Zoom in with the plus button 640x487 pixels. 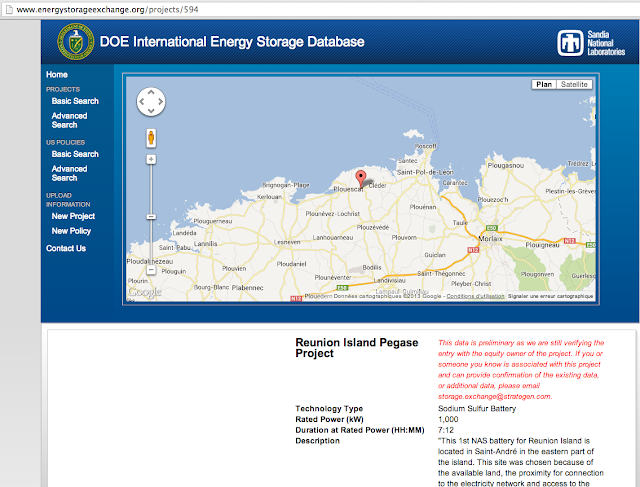coord(151,159)
